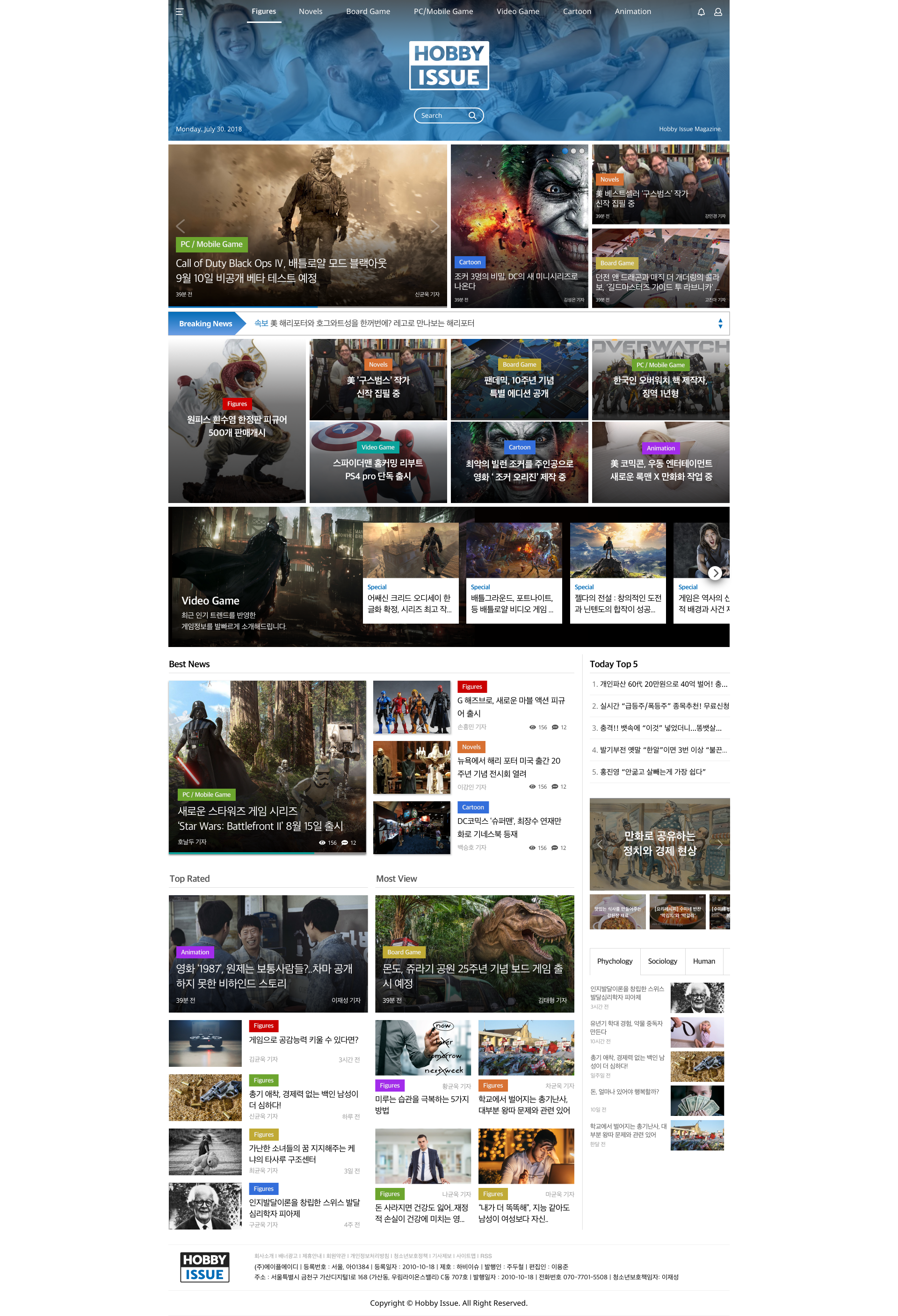
Task: Click the Breaking News label
Action: pyautogui.click(x=206, y=324)
